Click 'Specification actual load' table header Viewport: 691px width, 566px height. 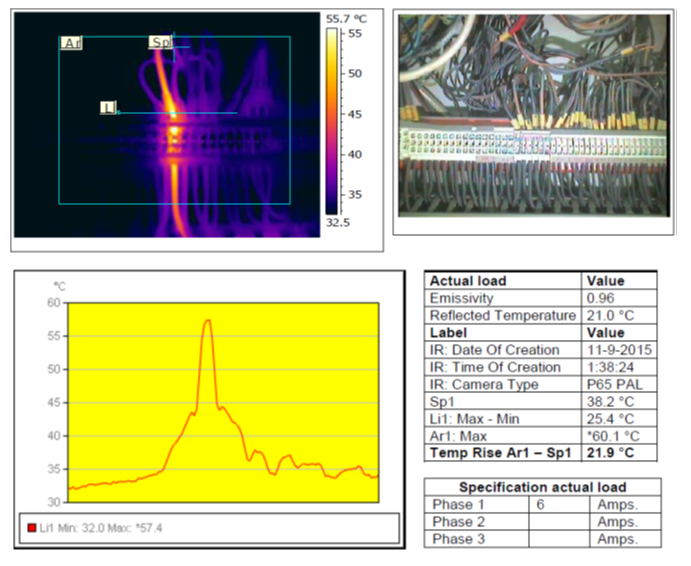542,487
